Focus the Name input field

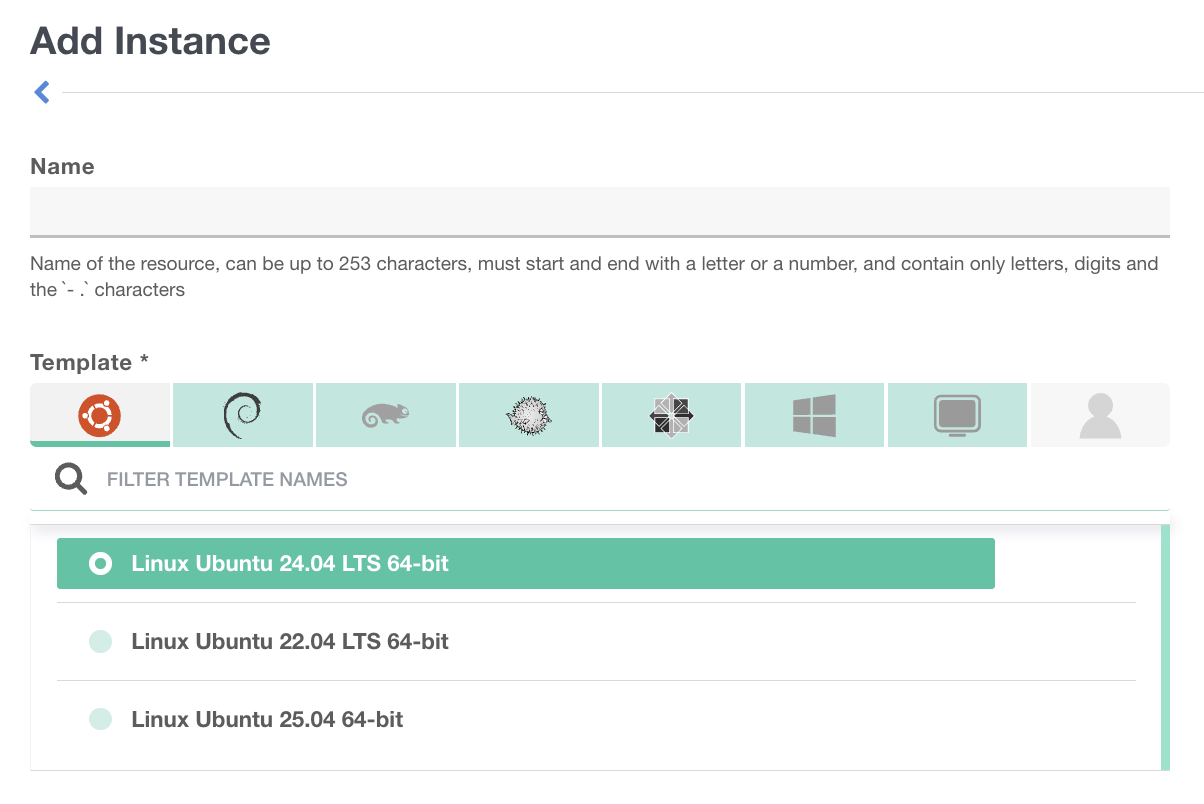[599, 211]
